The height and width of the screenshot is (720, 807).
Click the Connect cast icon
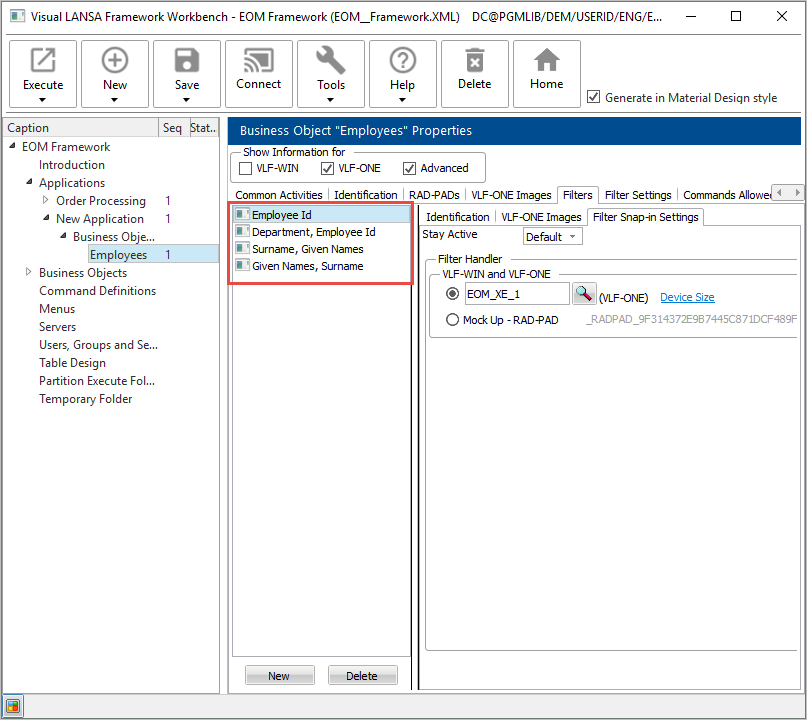(x=258, y=60)
